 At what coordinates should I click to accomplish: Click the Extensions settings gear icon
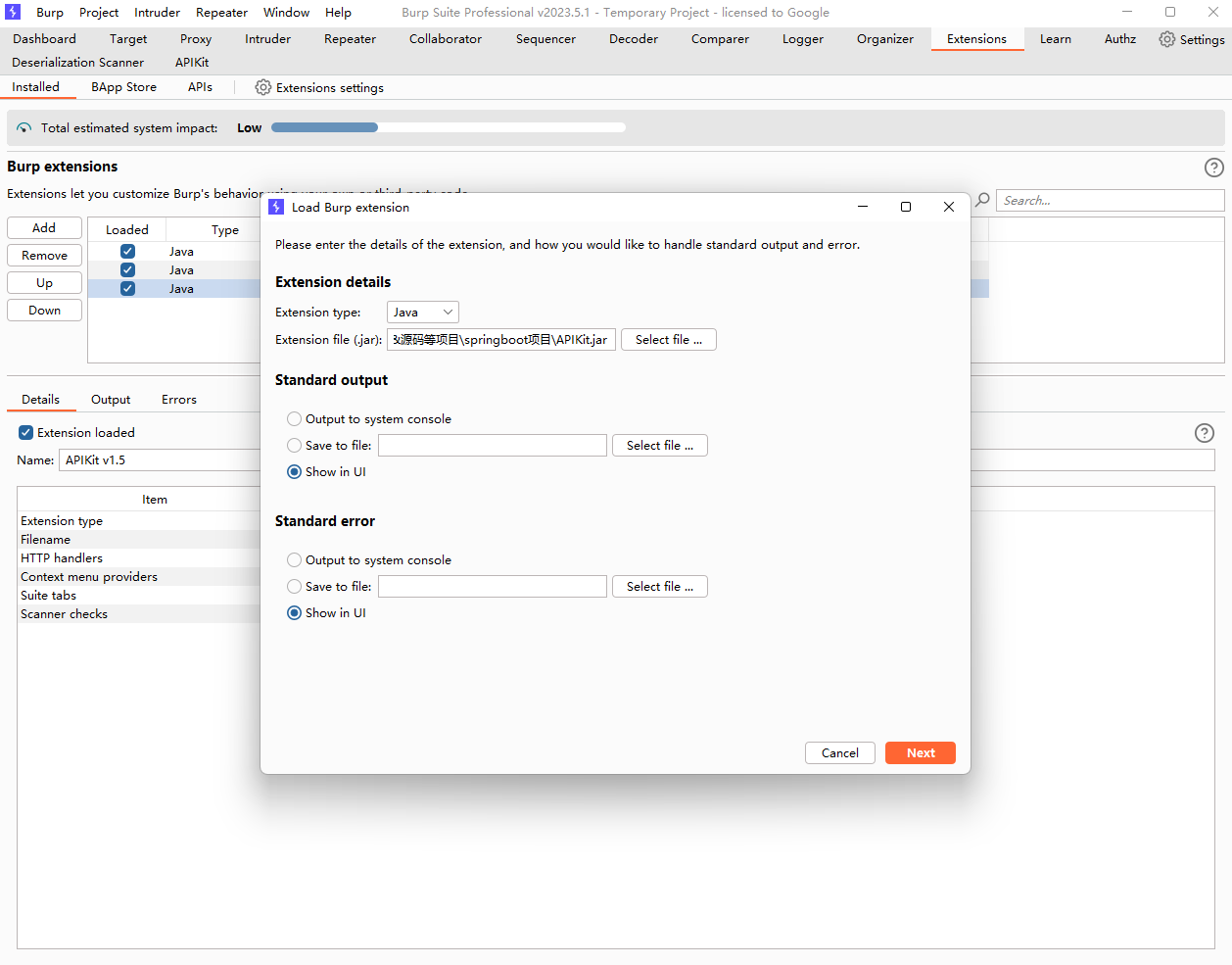[x=262, y=87]
